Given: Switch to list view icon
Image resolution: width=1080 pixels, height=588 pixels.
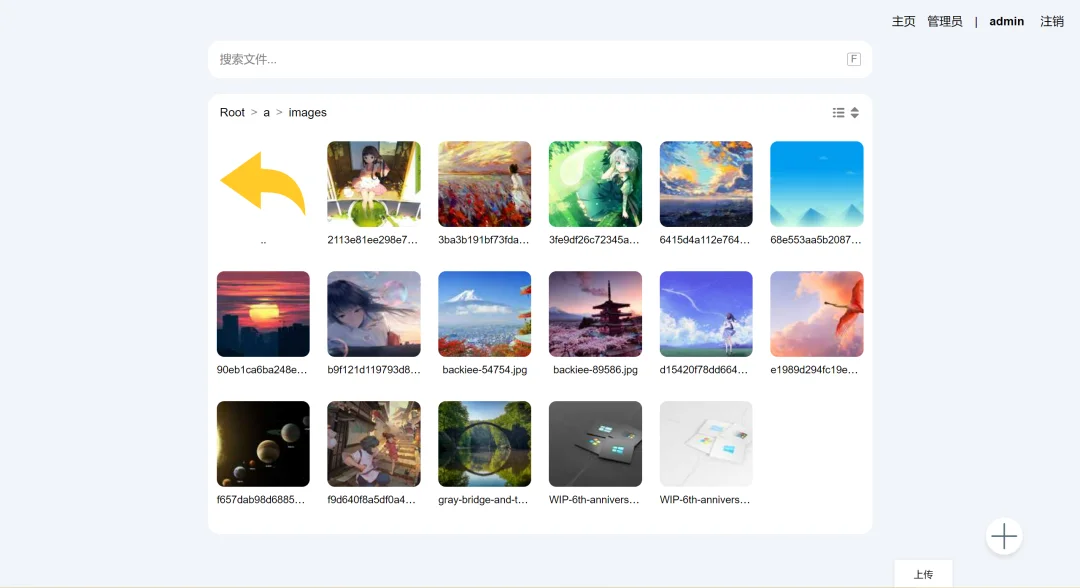Looking at the screenshot, I should click(x=838, y=112).
